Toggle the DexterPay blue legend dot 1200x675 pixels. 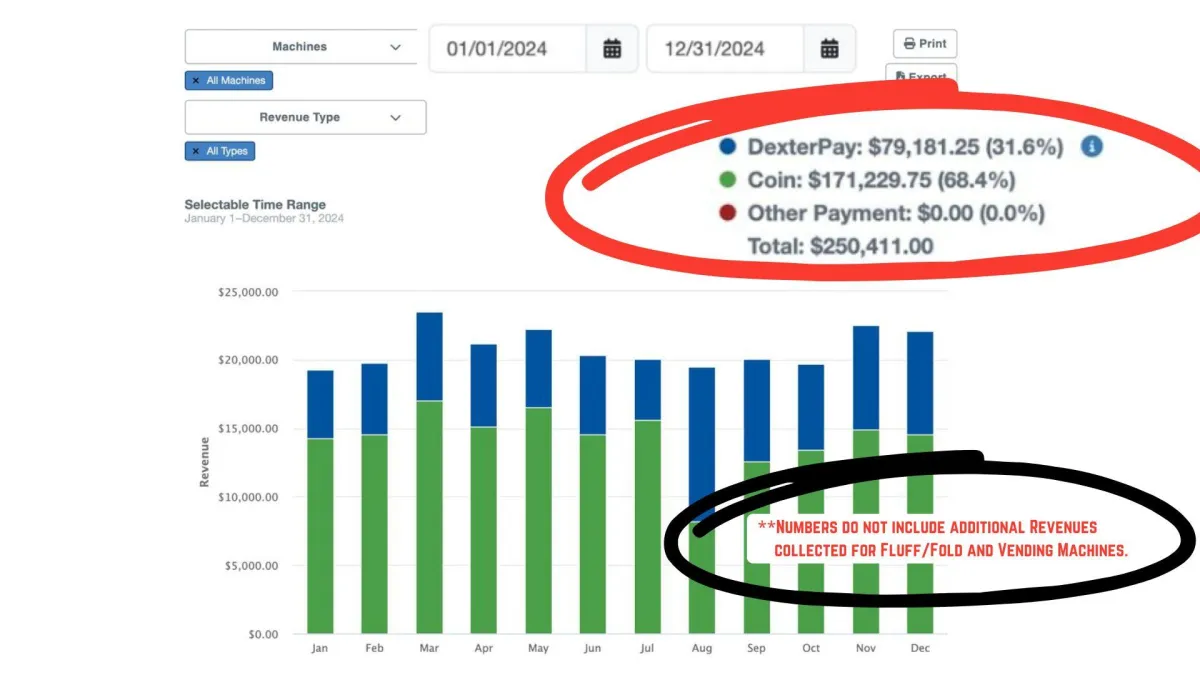tap(728, 147)
